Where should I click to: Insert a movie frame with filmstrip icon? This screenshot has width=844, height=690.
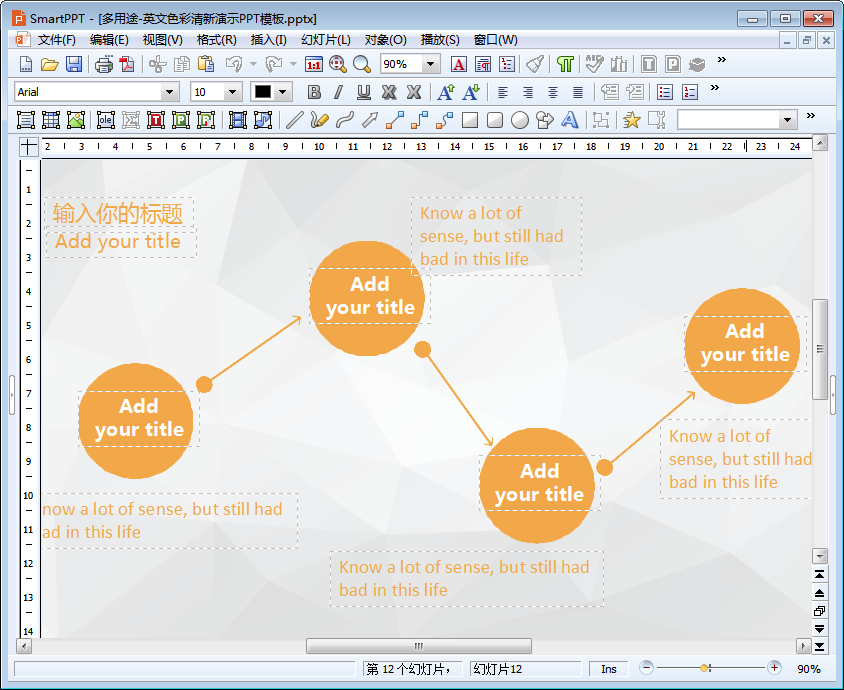tap(237, 120)
